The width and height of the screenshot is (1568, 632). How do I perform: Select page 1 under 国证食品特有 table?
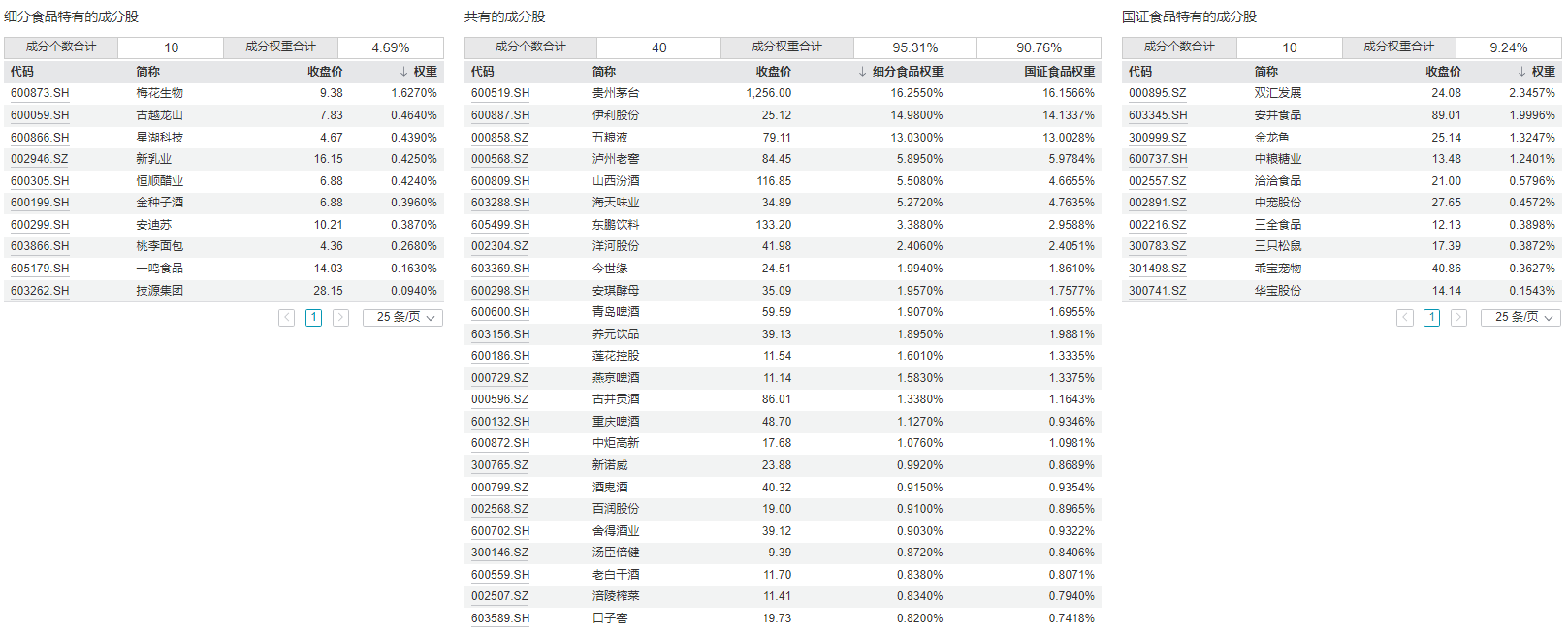point(1431,318)
